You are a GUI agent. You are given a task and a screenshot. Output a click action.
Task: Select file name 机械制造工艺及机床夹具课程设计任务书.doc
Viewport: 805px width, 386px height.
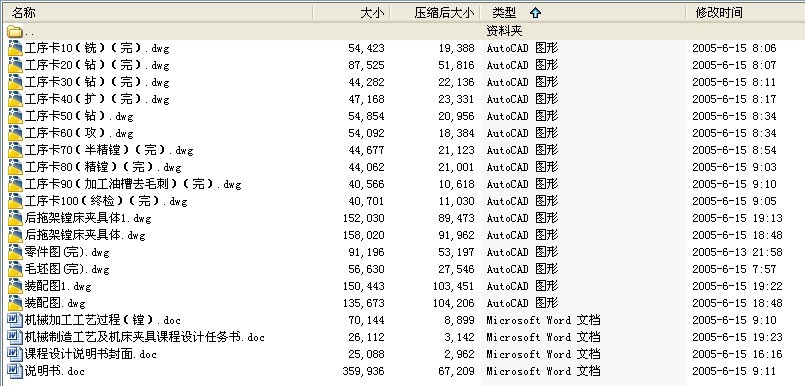[145, 336]
